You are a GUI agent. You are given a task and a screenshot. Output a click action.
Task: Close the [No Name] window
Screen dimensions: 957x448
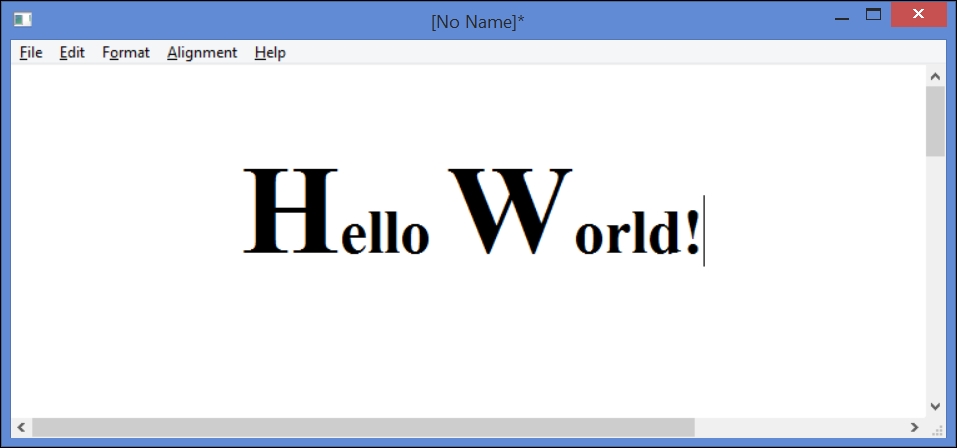pos(919,15)
